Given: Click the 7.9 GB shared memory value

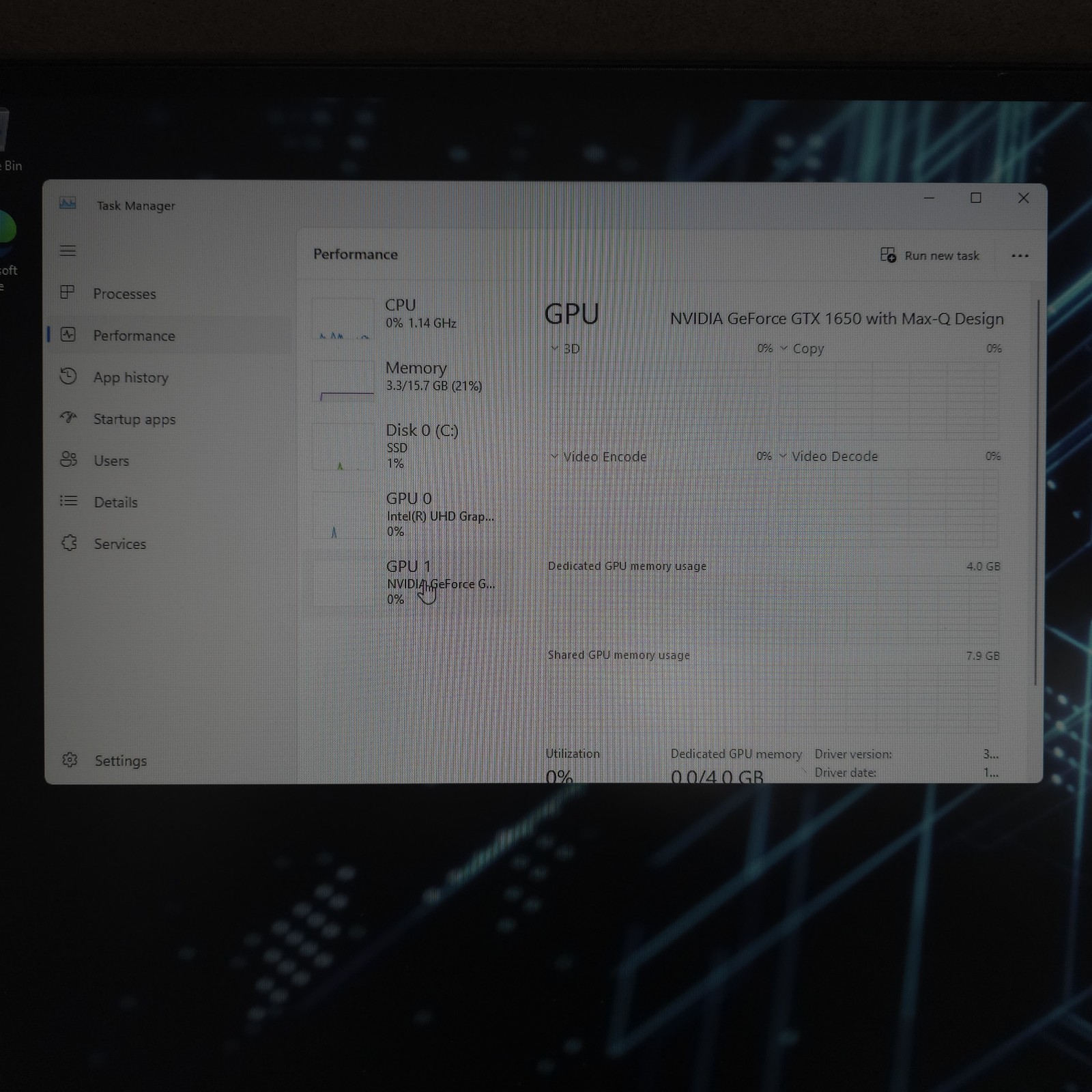Looking at the screenshot, I should [983, 656].
